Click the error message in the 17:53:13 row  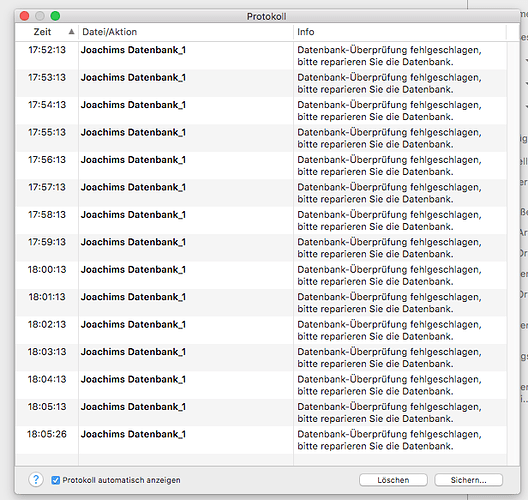pos(389,84)
